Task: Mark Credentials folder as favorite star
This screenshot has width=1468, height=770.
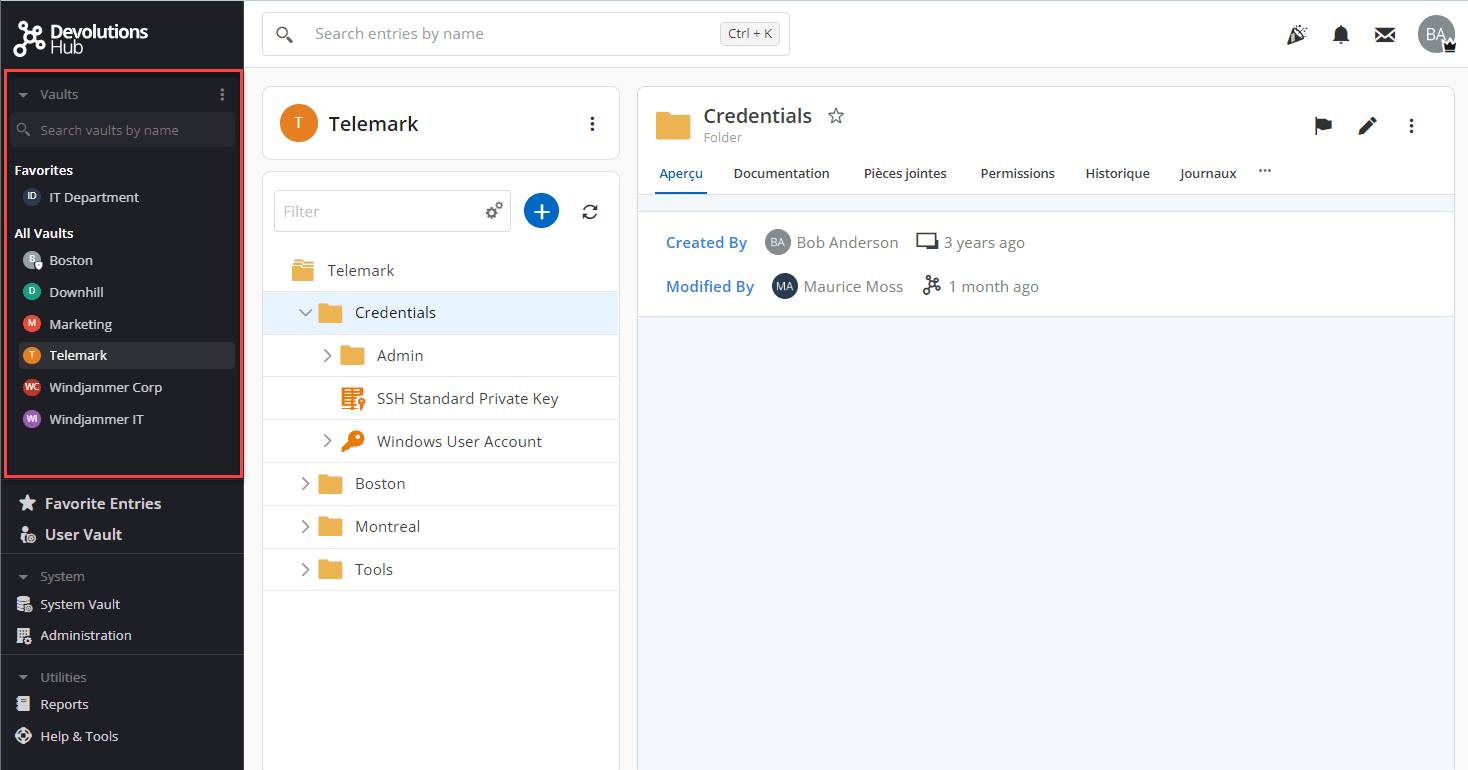Action: (836, 116)
